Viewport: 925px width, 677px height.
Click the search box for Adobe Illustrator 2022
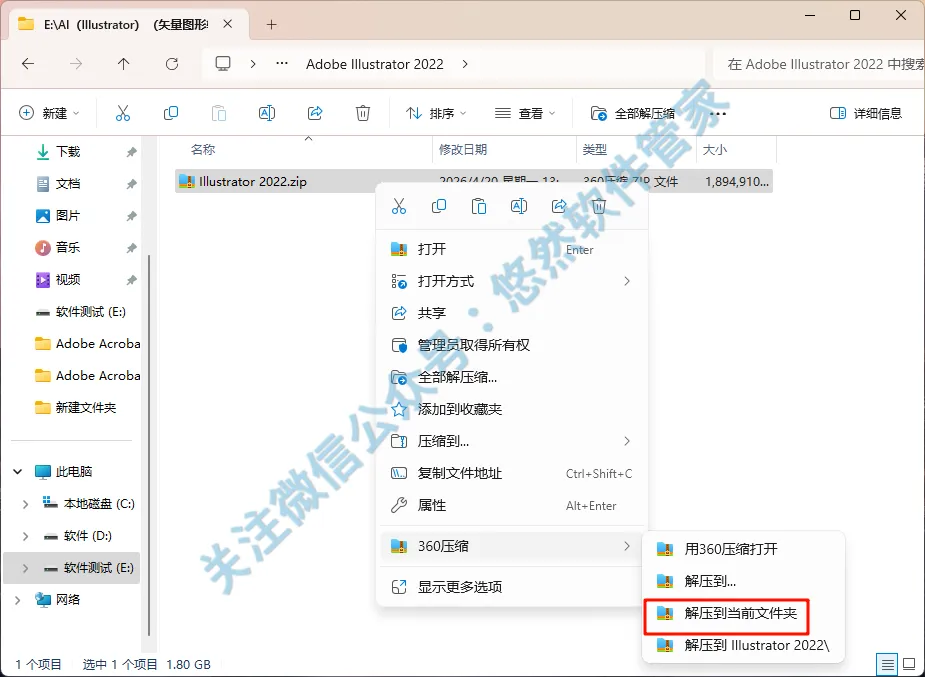click(819, 64)
